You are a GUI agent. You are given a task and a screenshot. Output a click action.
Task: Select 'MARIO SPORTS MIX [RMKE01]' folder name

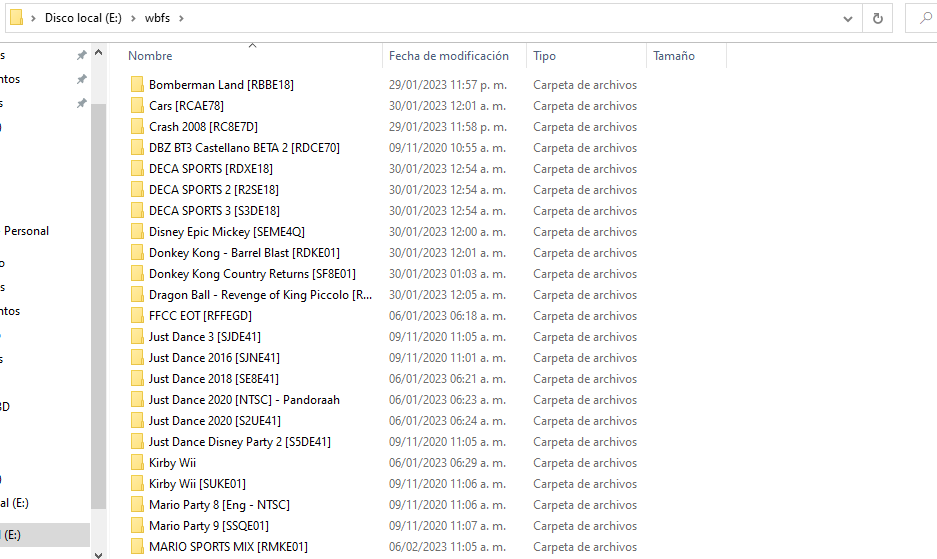(228, 546)
